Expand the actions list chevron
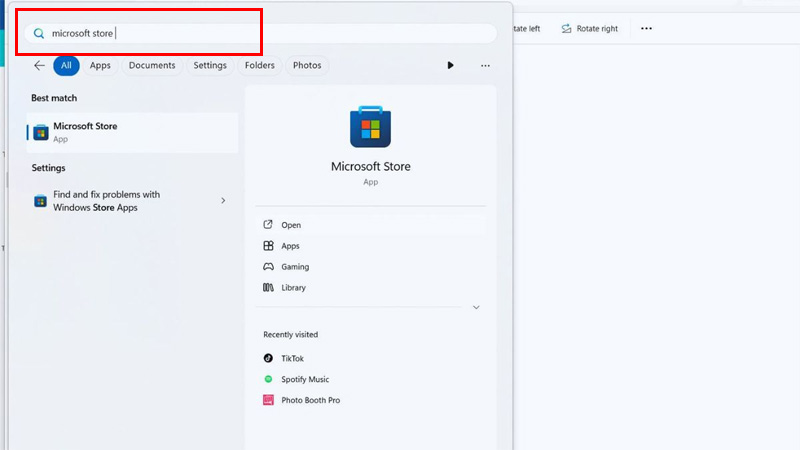The height and width of the screenshot is (450, 800). tap(476, 307)
